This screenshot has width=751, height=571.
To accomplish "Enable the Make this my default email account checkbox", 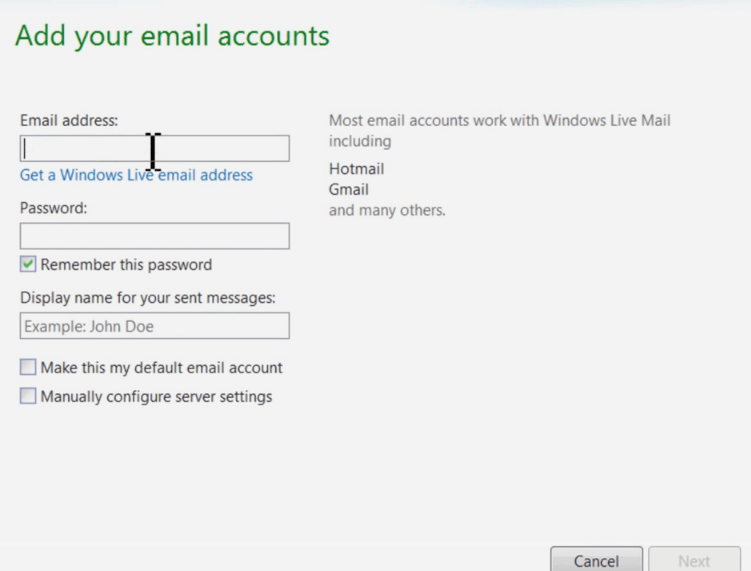I will 28,367.
